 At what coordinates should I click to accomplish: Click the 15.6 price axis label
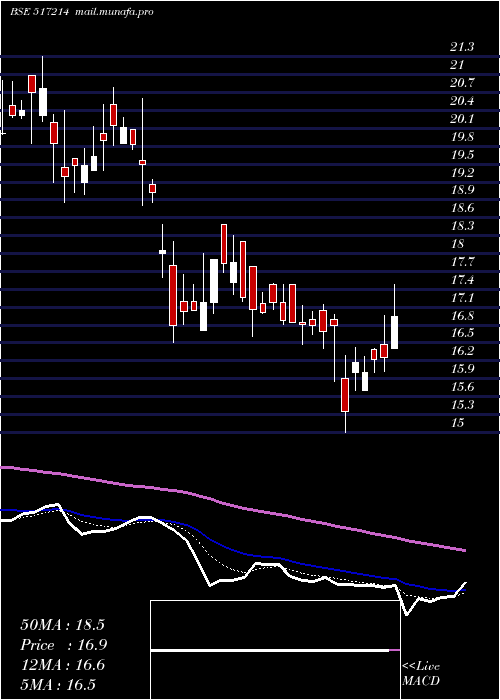462,387
